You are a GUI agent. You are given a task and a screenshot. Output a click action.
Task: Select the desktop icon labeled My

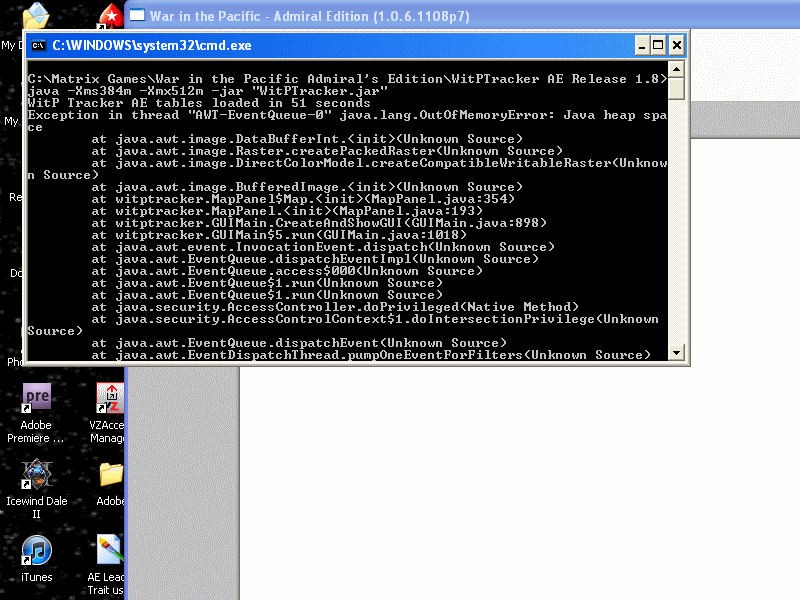[8, 120]
